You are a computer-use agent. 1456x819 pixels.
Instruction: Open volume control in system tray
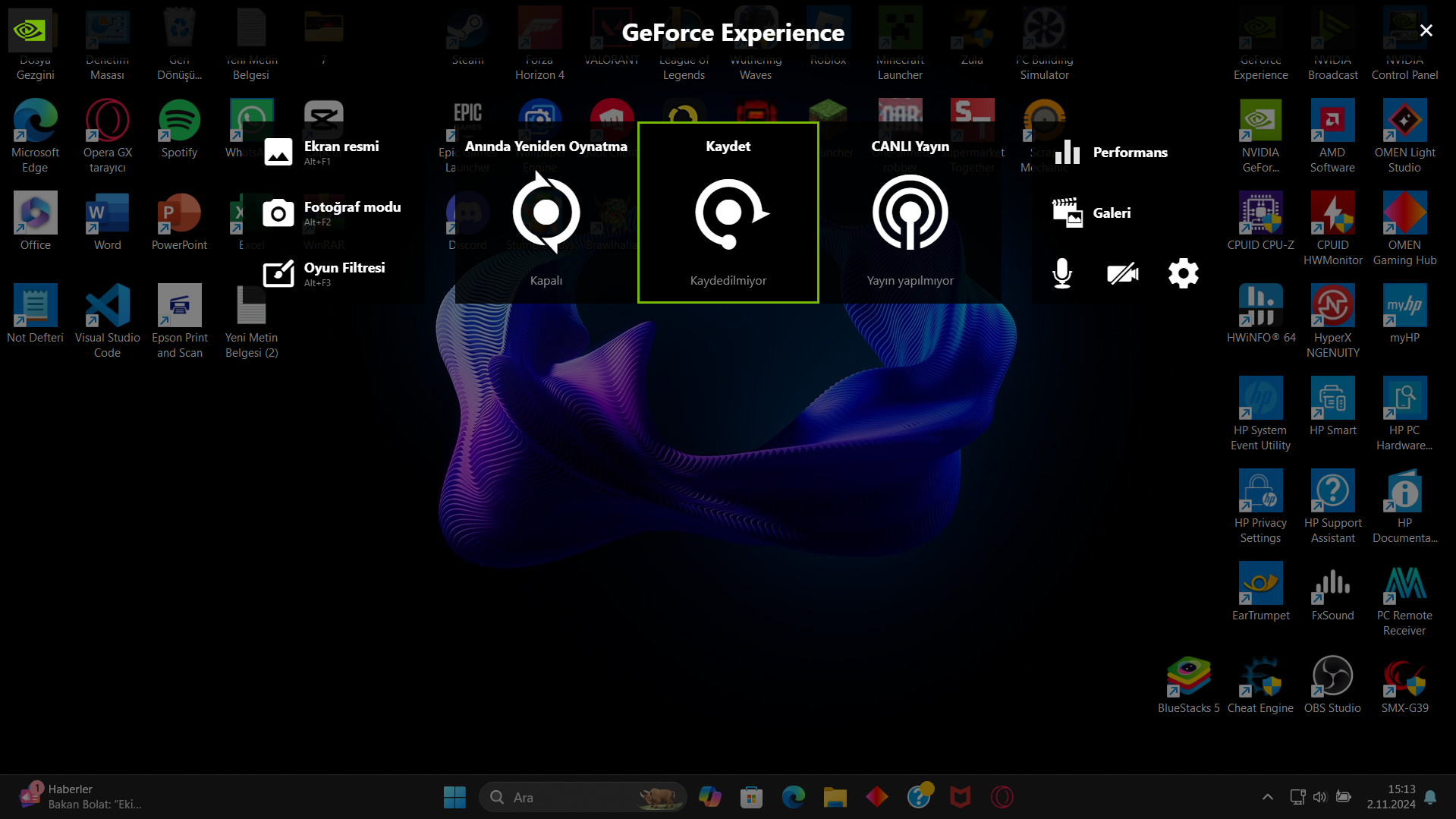(x=1320, y=797)
